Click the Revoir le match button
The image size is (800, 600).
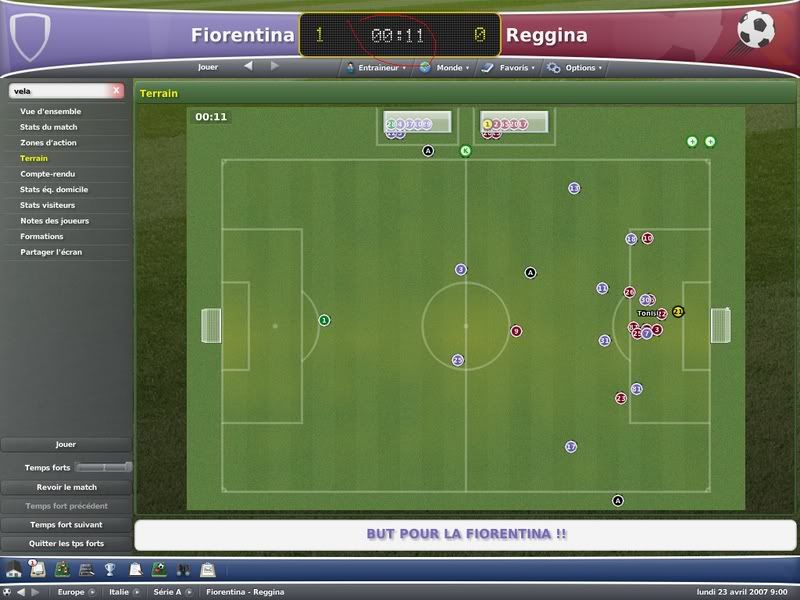coord(66,487)
